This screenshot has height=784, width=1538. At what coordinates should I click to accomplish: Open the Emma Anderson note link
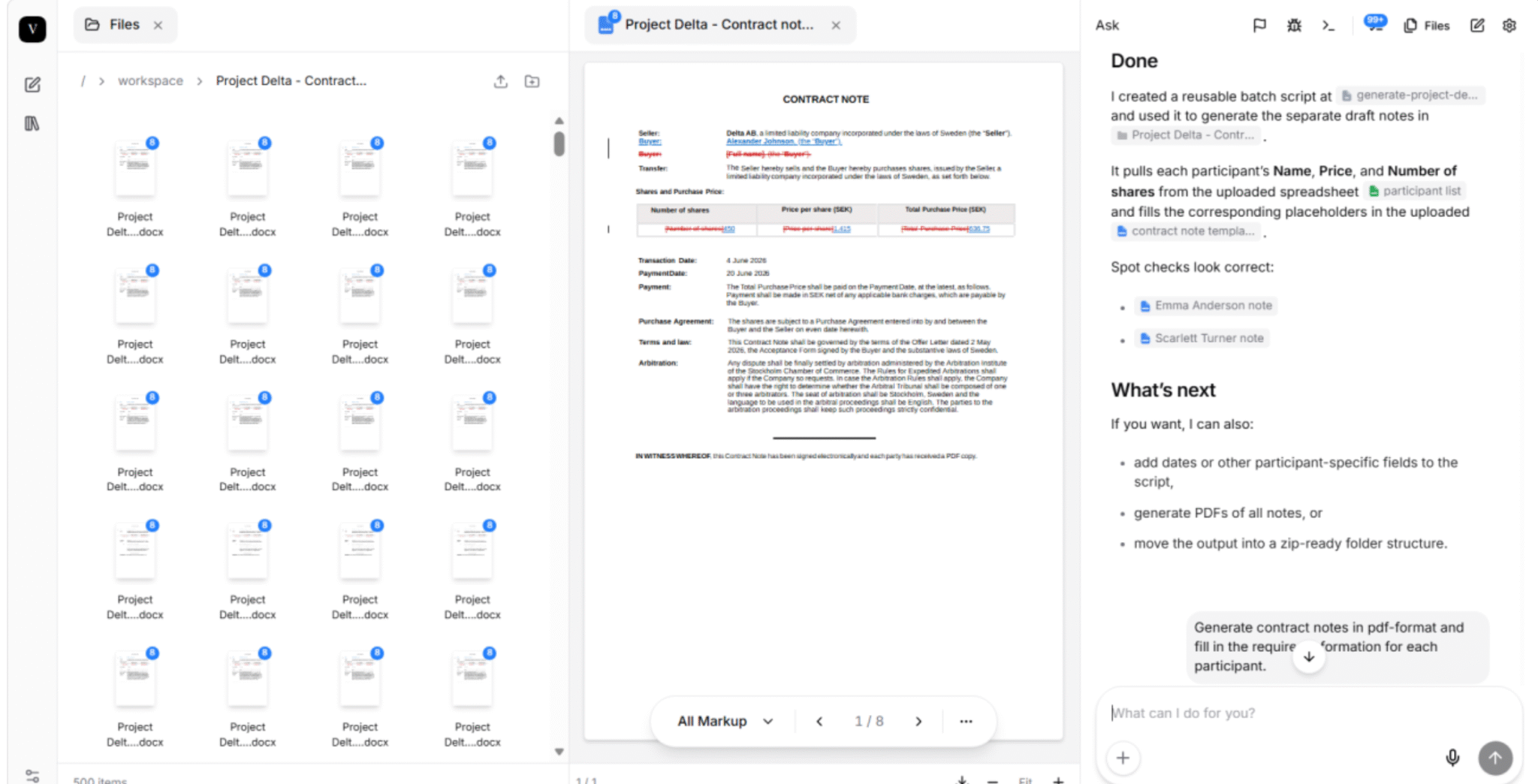coord(1213,306)
